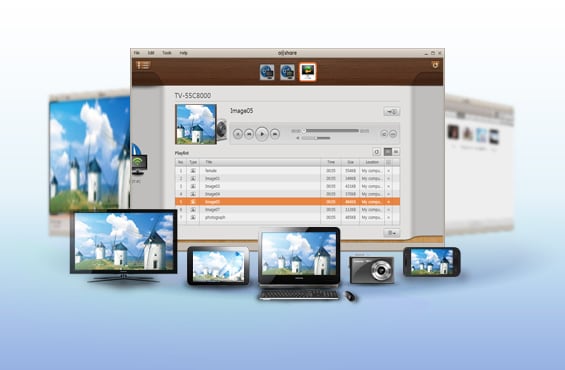The image size is (565, 370).
Task: Click the next track button
Action: coord(275,134)
